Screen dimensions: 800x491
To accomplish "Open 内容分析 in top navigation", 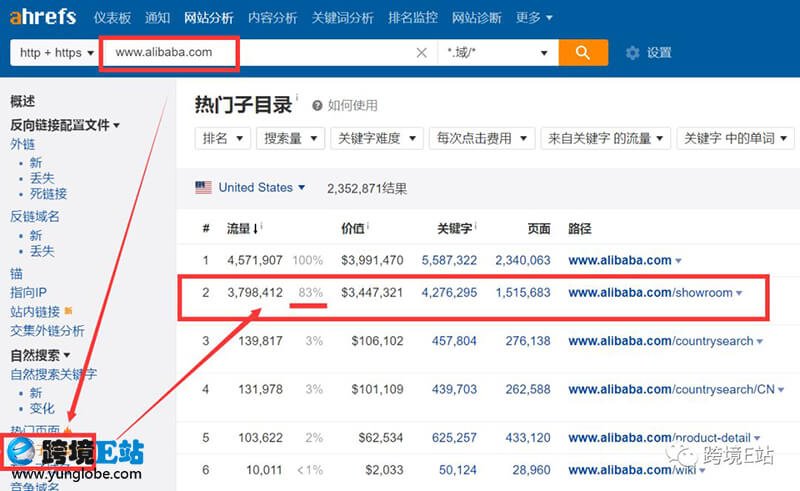I will [272, 18].
